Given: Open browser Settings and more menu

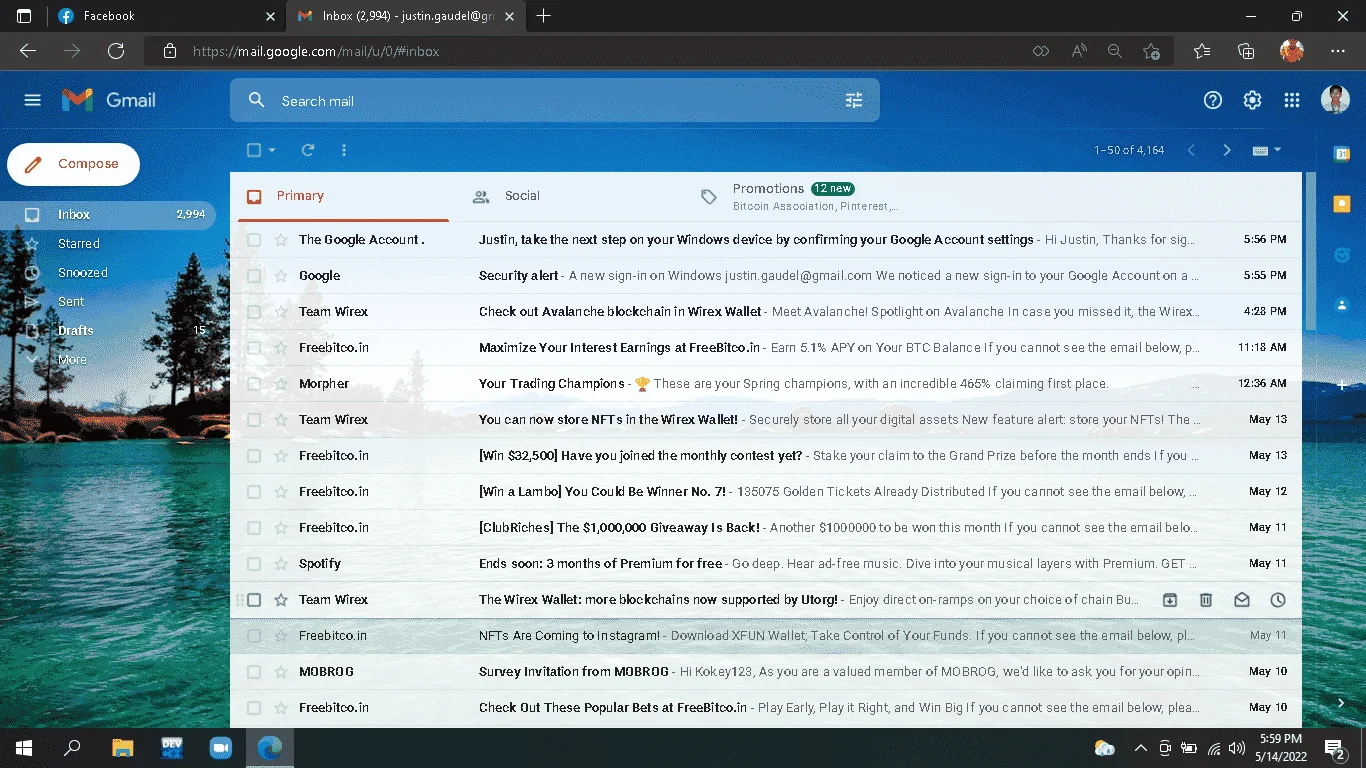Looking at the screenshot, I should tap(1338, 51).
